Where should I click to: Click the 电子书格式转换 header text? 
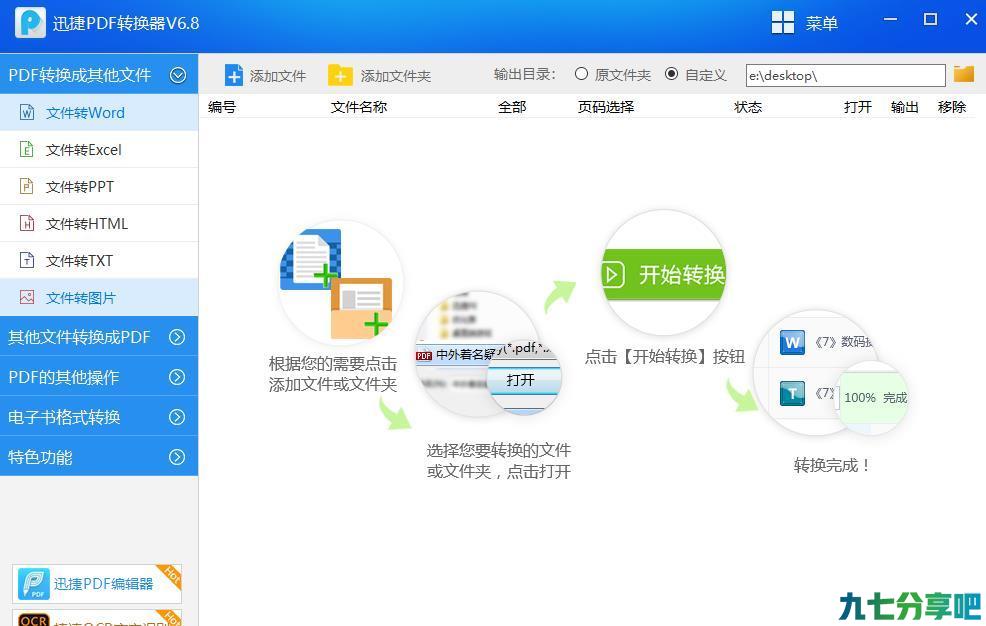click(x=64, y=417)
